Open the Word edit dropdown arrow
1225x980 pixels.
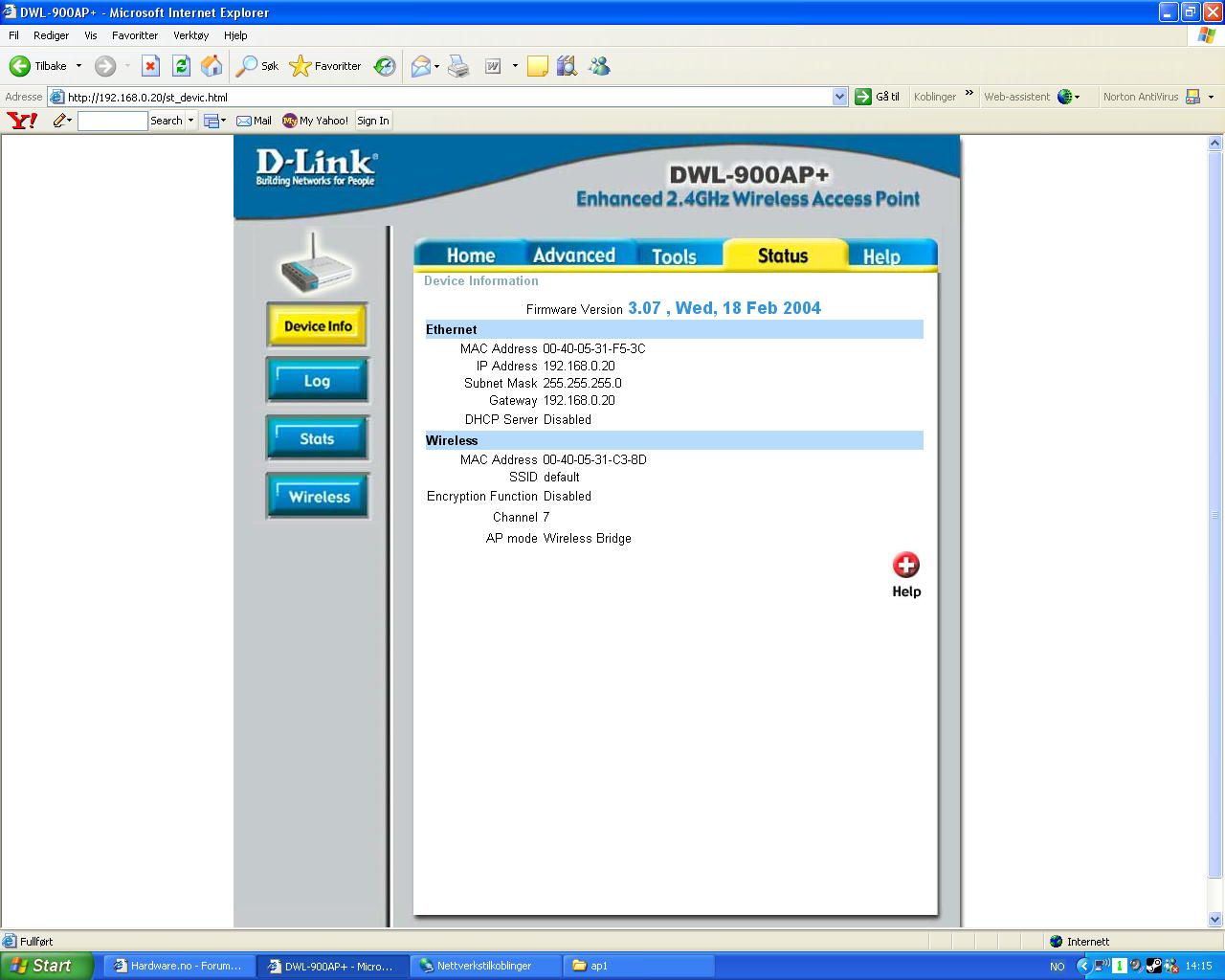click(x=515, y=66)
